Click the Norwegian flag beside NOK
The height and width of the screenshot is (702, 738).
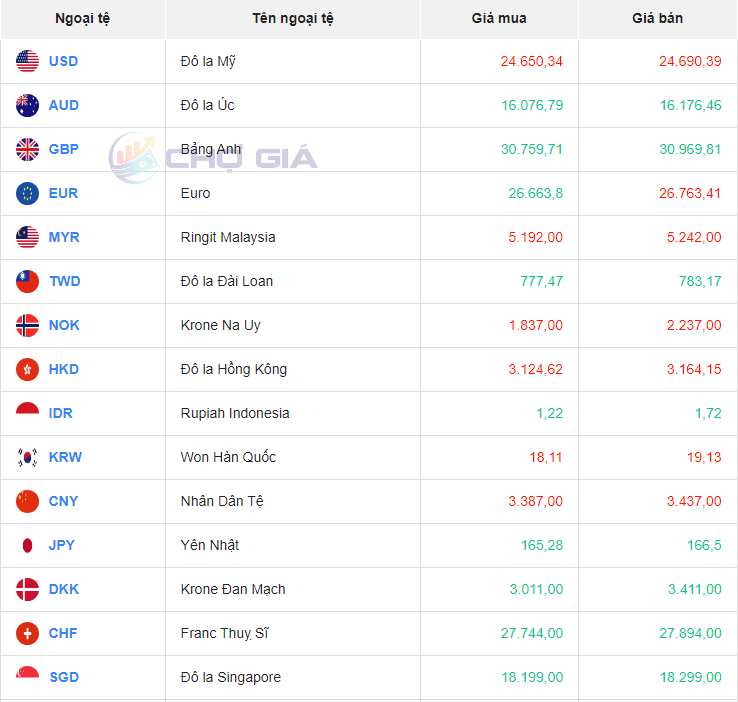pos(27,325)
